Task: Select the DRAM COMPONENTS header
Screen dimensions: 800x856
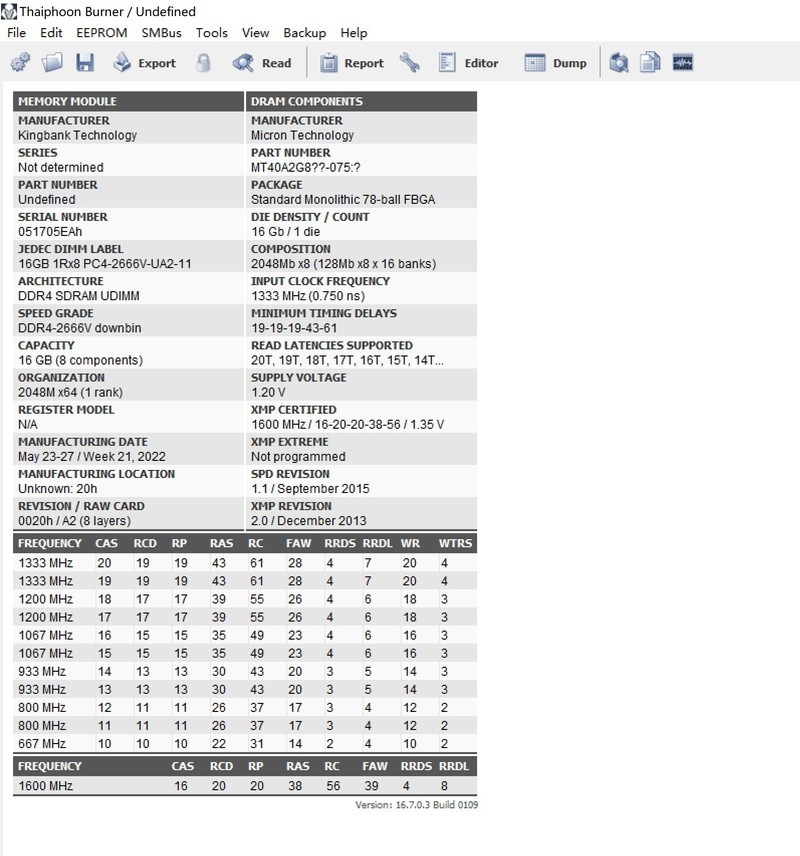Action: [x=362, y=102]
